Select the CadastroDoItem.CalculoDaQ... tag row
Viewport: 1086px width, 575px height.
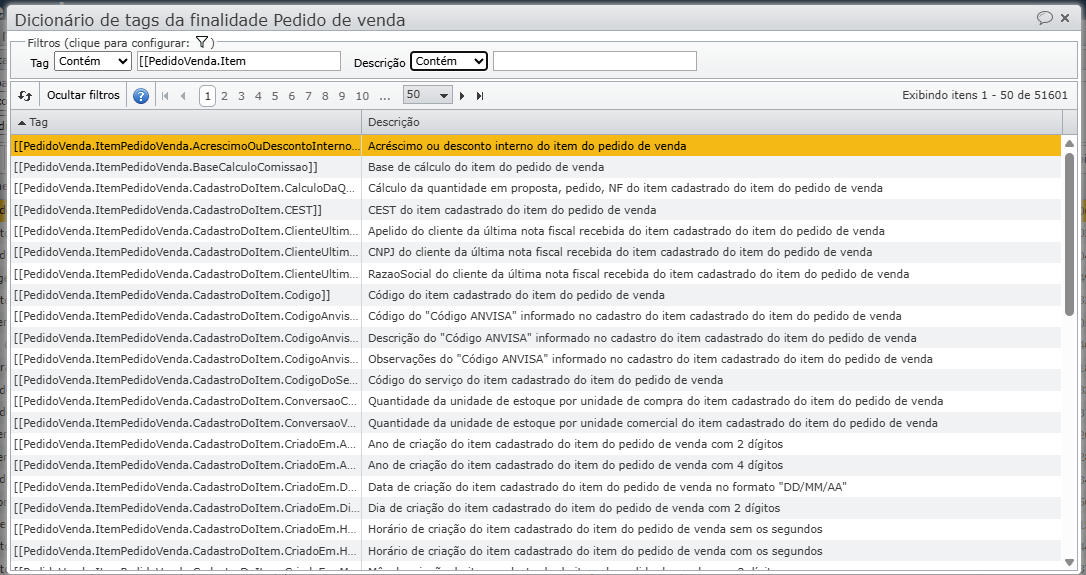coord(535,188)
